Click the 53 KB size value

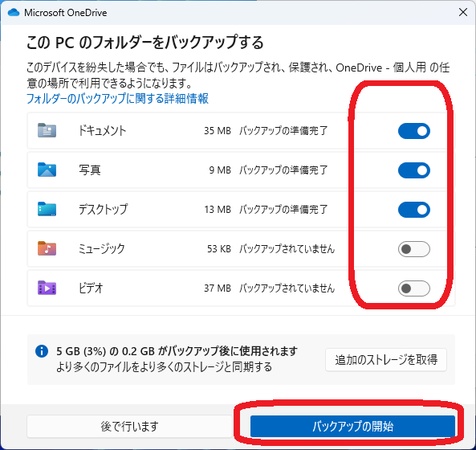[219, 249]
